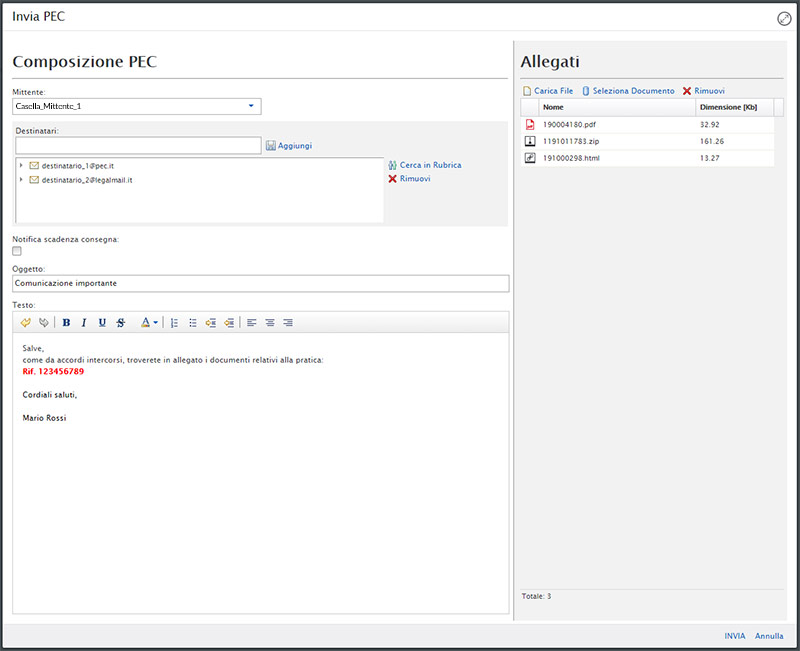Undo the last edit in the text editor
800x651 pixels.
(26, 322)
